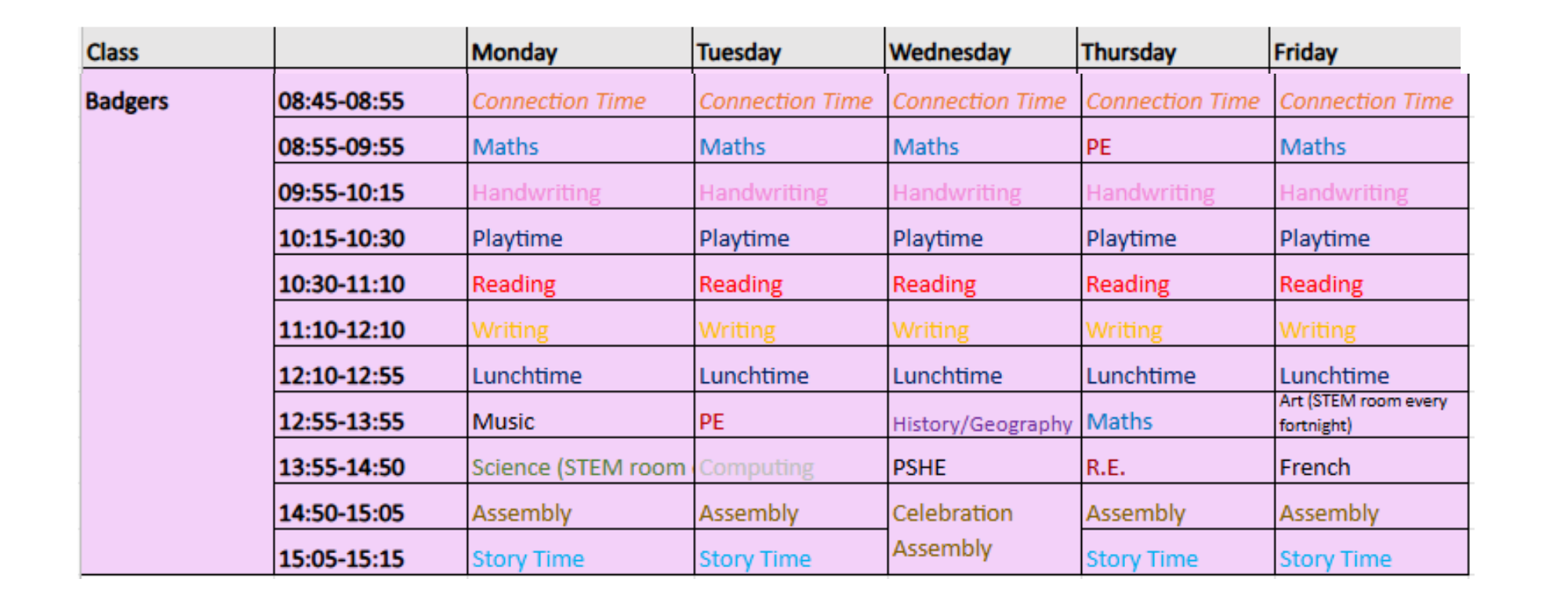The image size is (1568, 597).
Task: Click Tuesday's Computing cell
Action: 790,461
